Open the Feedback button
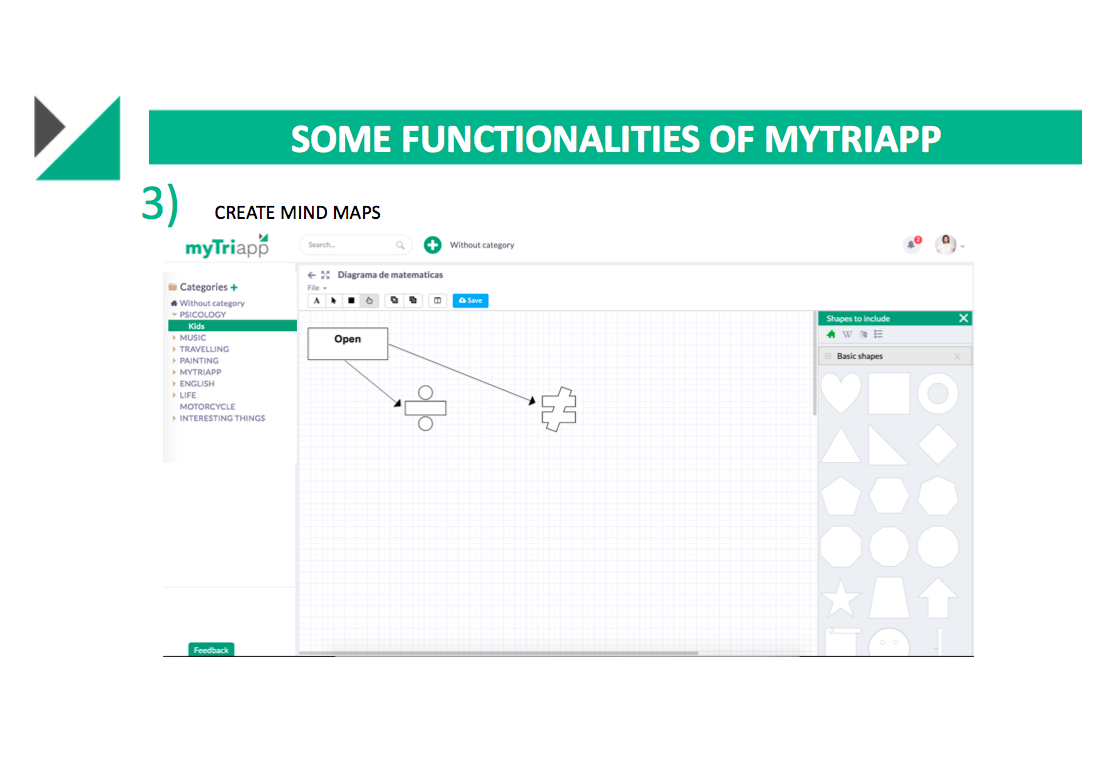This screenshot has width=1095, height=774. point(211,650)
